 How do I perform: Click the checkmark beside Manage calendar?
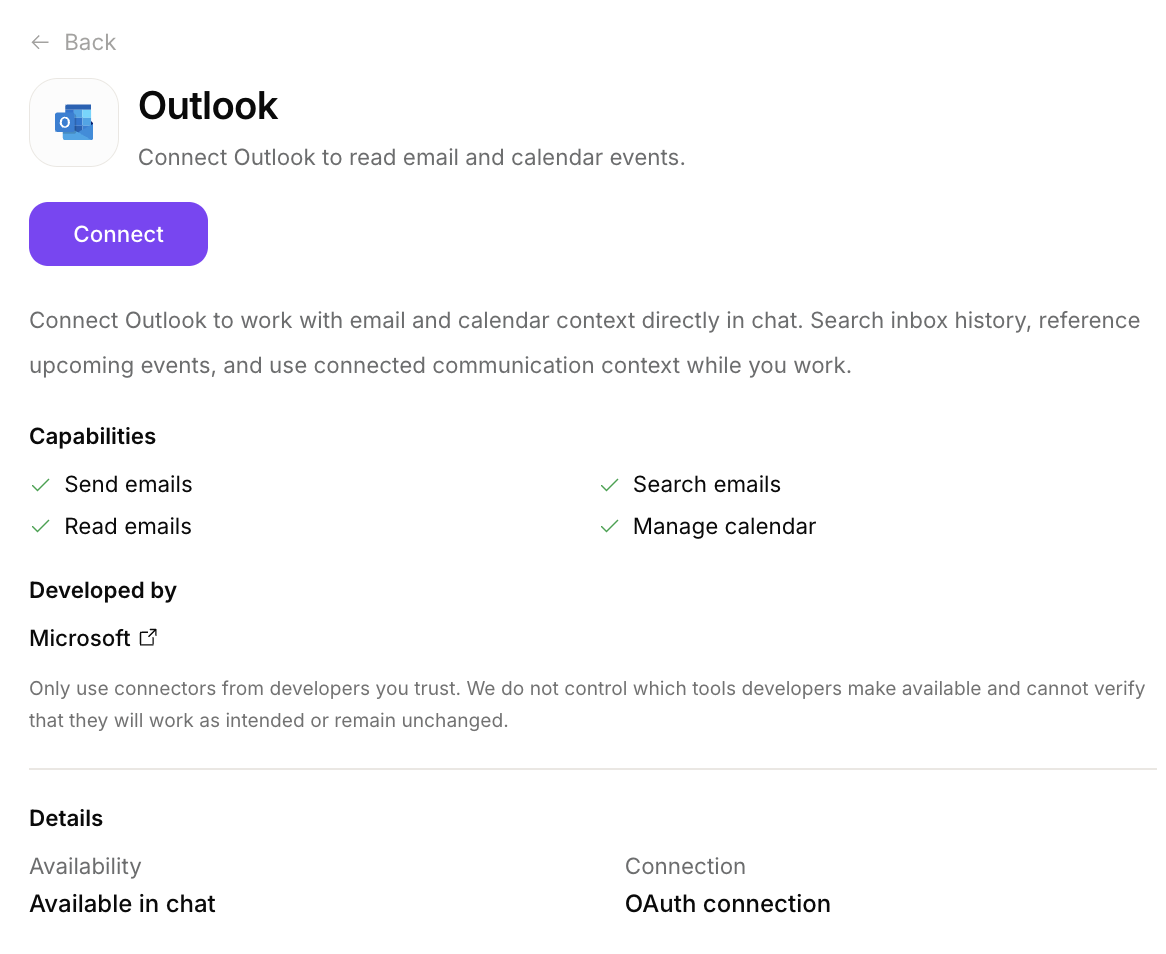[609, 526]
